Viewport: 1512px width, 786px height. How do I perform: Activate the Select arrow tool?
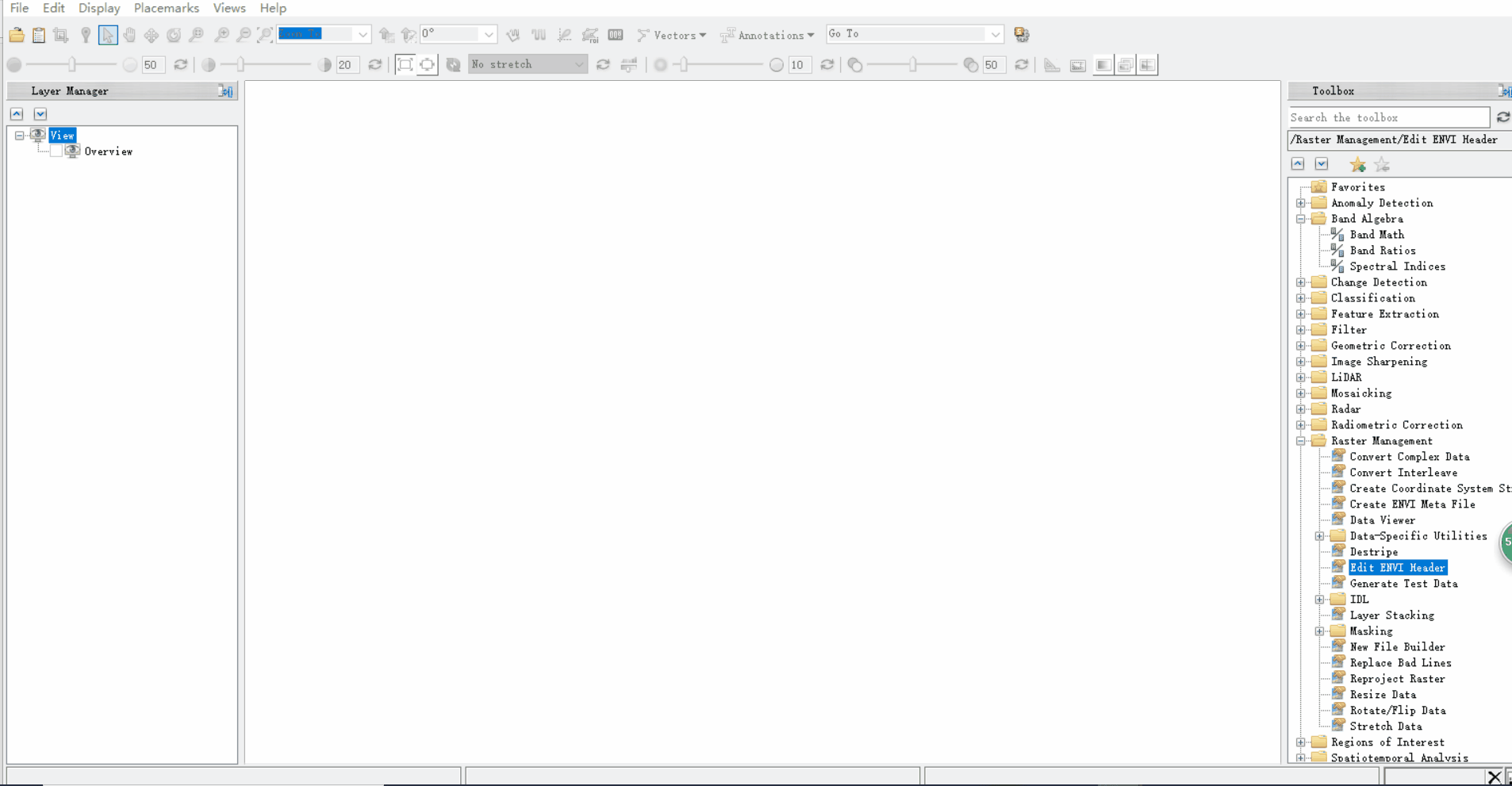point(108,35)
